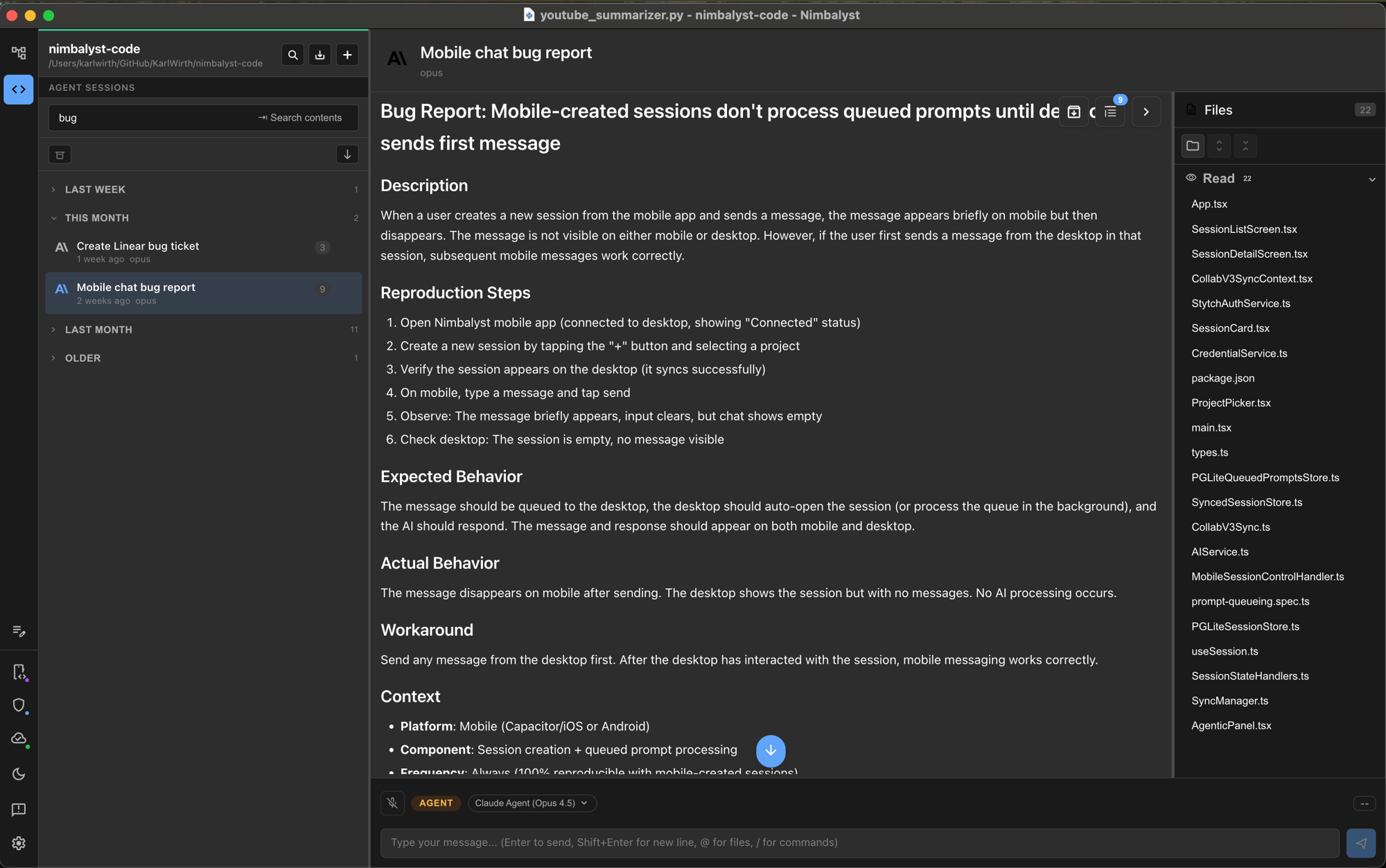Toggle the Read files visibility eye icon
1386x868 pixels.
pyautogui.click(x=1191, y=178)
